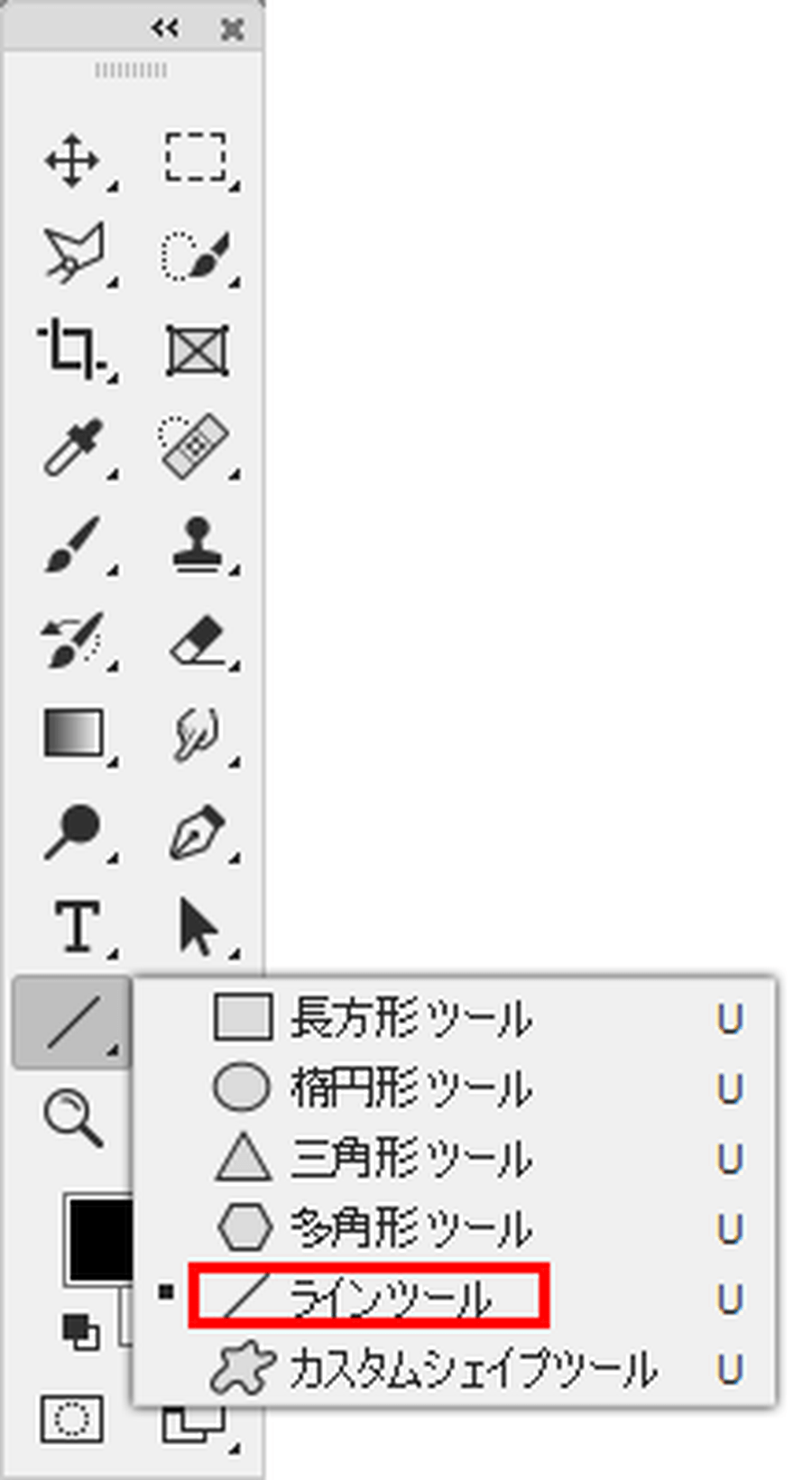The width and height of the screenshot is (812, 1480).
Task: Activate the Horizontal Type tool
Action: click(76, 927)
